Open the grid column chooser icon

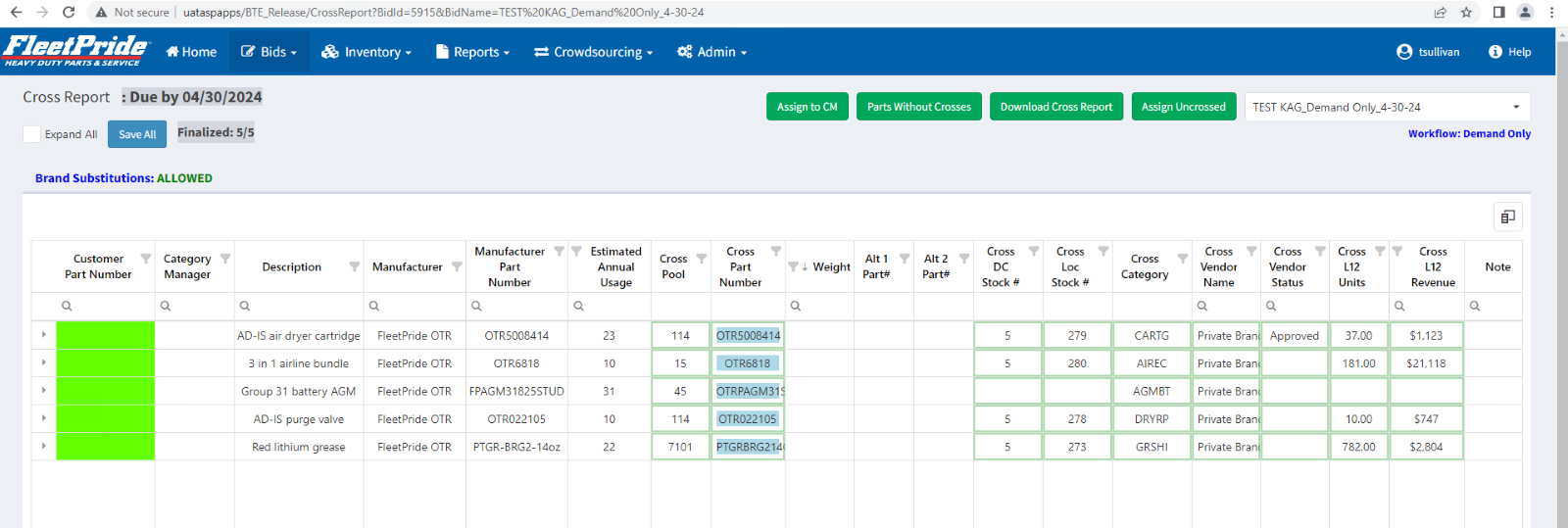1507,216
